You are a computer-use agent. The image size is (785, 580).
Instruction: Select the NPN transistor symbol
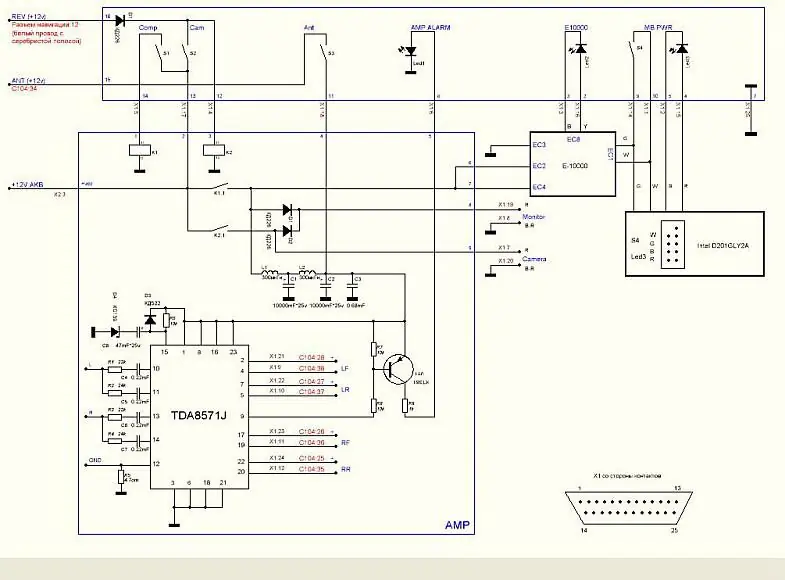[399, 370]
